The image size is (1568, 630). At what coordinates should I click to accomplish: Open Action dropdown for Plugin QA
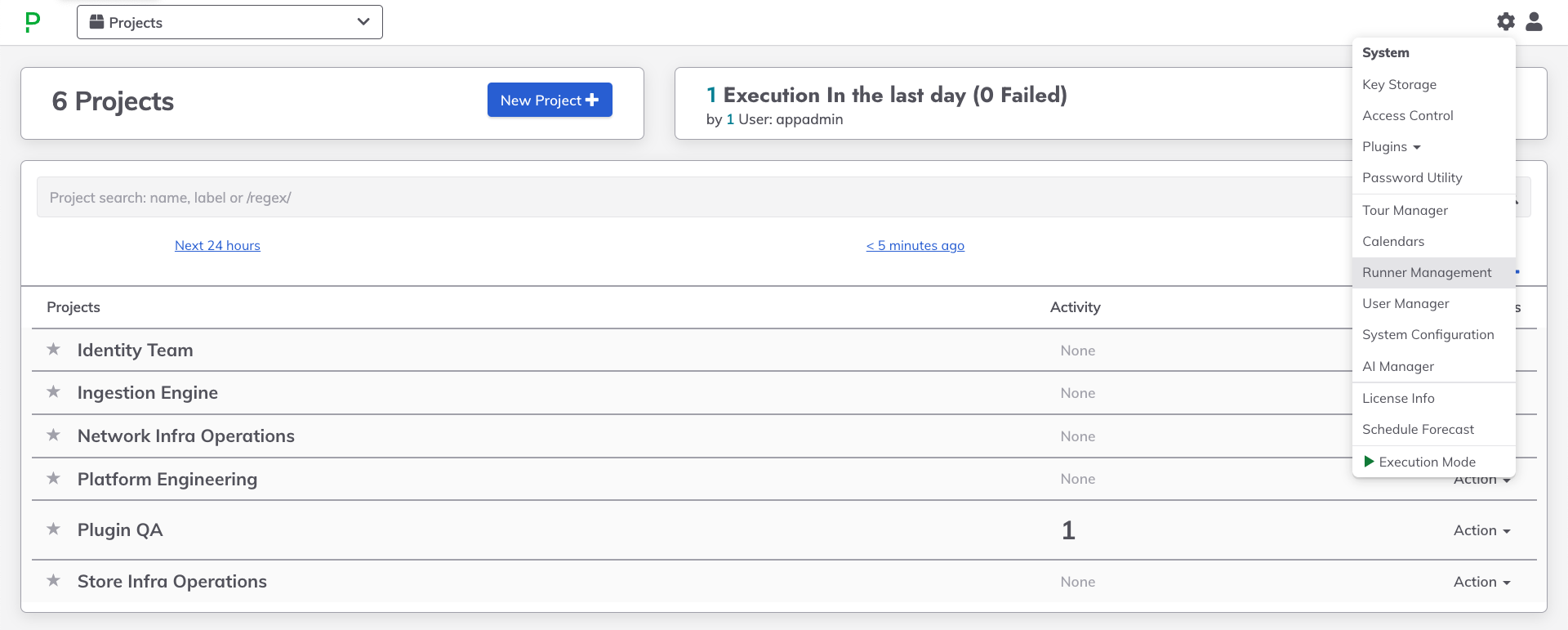point(1482,530)
